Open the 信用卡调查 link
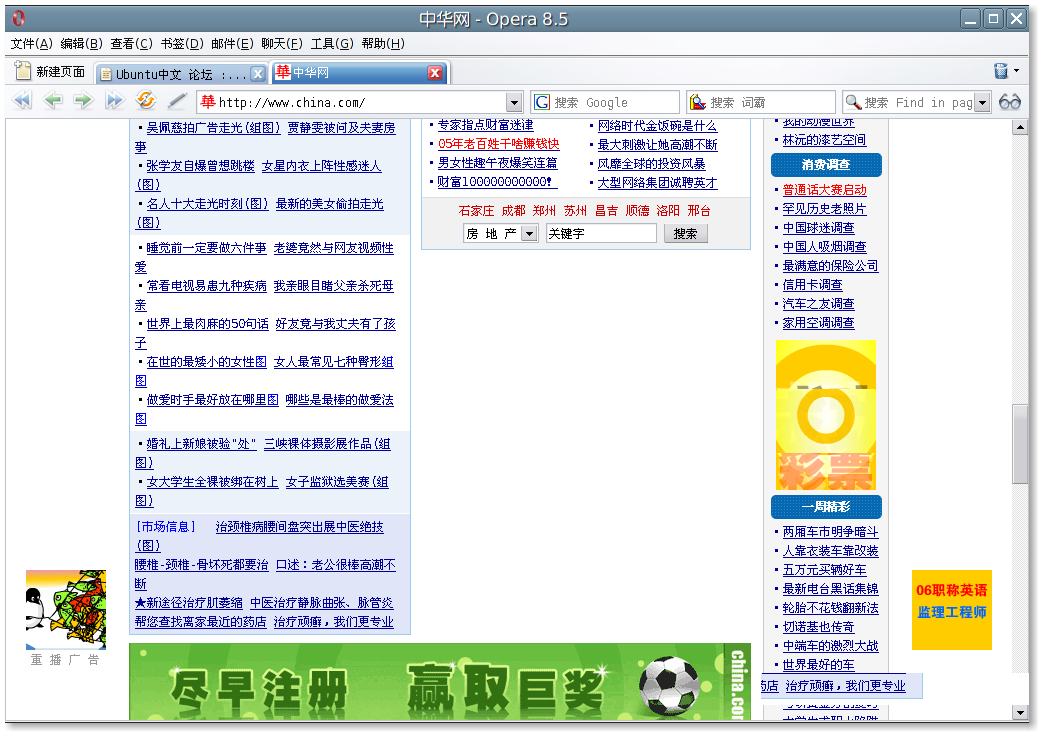 [x=813, y=285]
